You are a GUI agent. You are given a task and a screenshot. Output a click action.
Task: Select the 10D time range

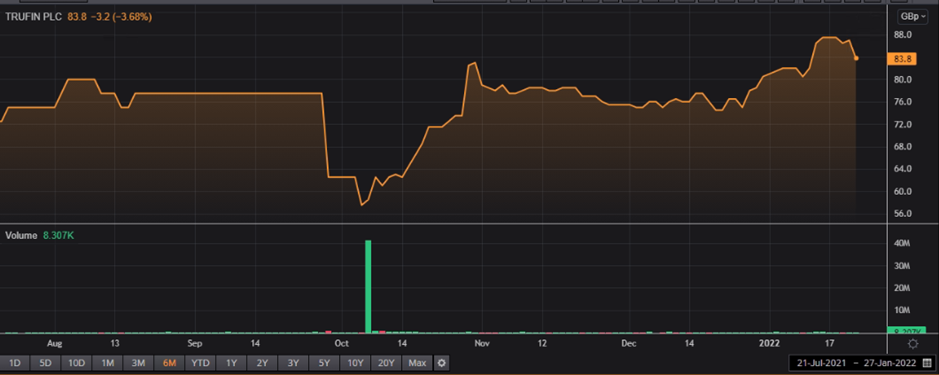[x=76, y=362]
